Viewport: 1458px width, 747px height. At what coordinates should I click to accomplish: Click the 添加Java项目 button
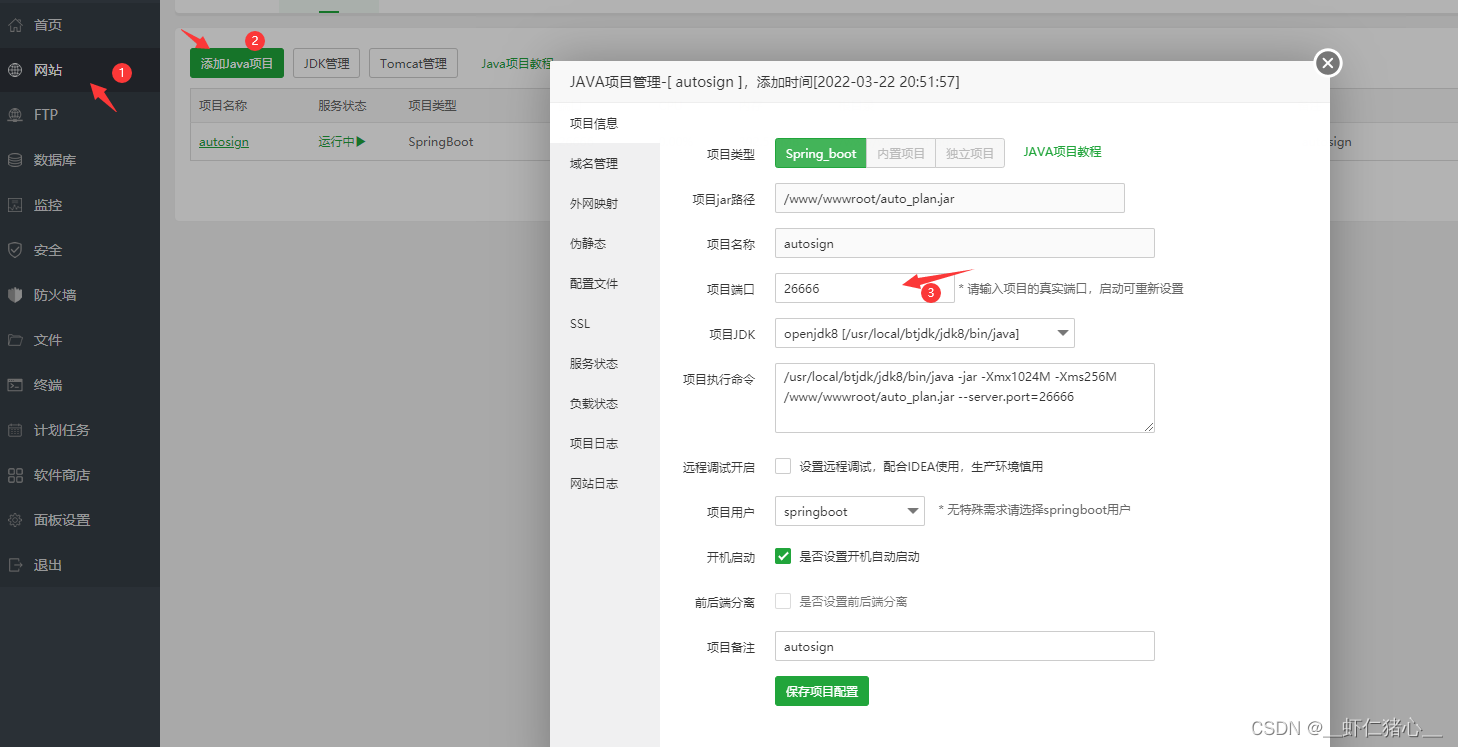(x=237, y=63)
